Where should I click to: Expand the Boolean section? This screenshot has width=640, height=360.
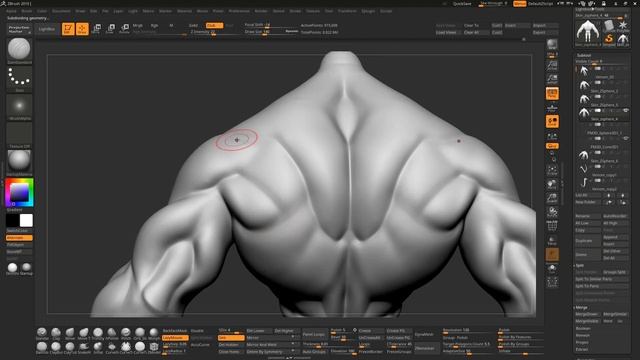pos(583,328)
